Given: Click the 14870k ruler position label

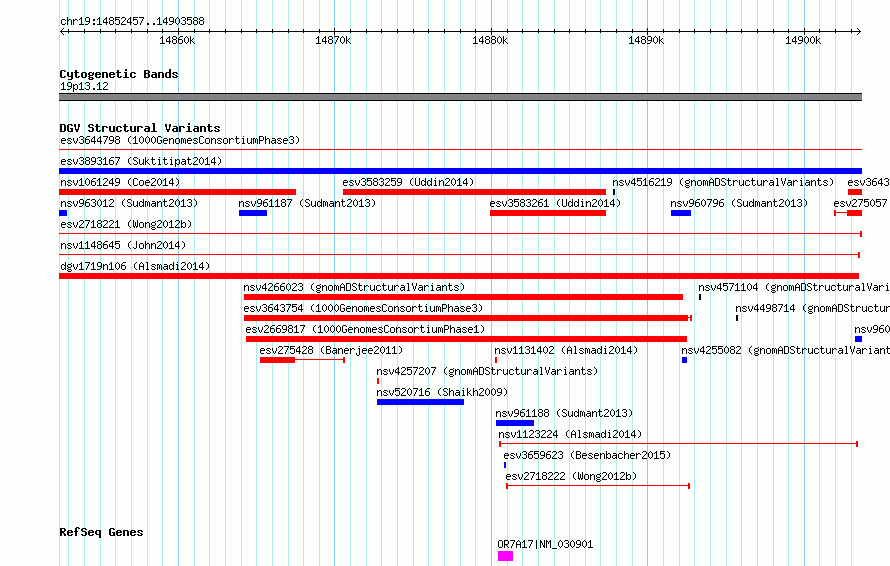Looking at the screenshot, I should [333, 40].
